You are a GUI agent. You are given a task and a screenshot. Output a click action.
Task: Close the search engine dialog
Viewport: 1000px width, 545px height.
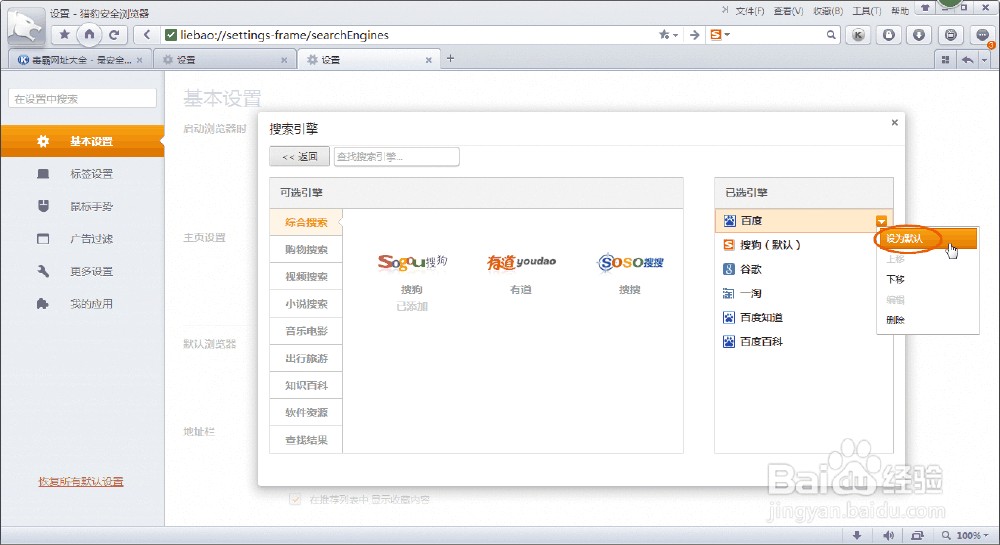pyautogui.click(x=894, y=122)
